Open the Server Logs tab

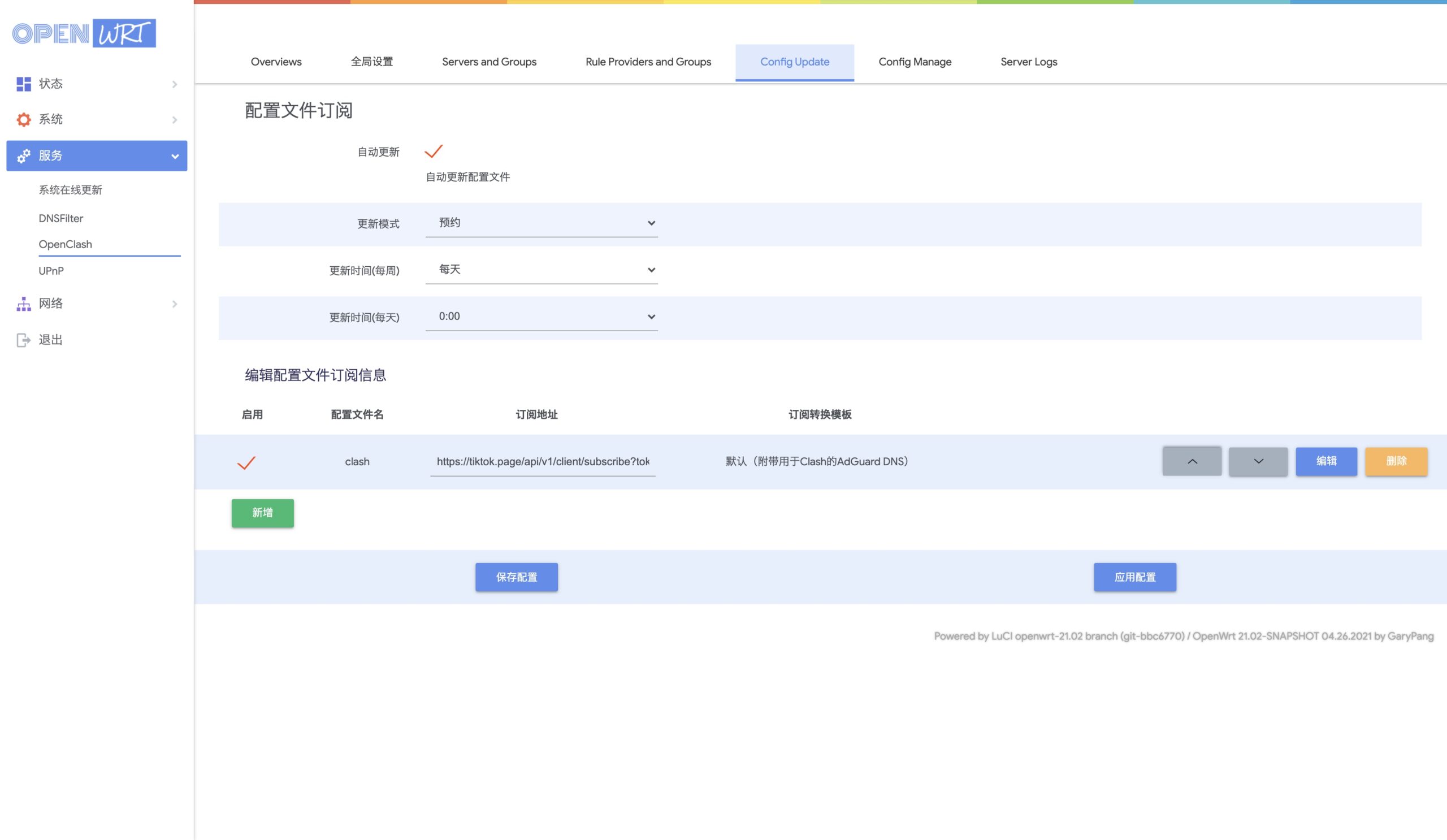(x=1028, y=62)
